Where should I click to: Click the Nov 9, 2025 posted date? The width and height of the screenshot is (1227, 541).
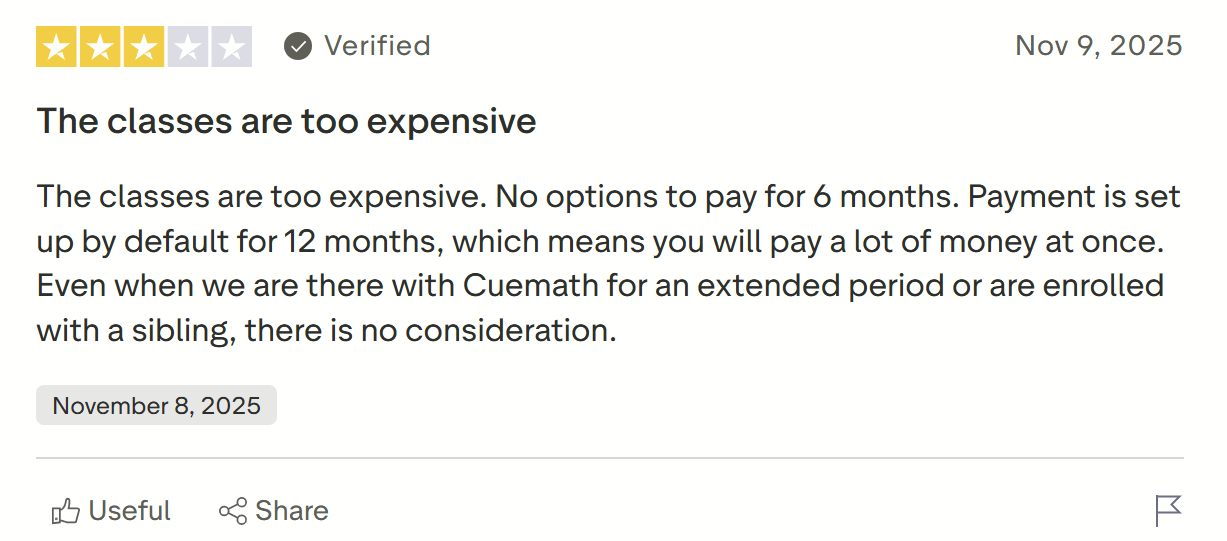tap(1098, 46)
